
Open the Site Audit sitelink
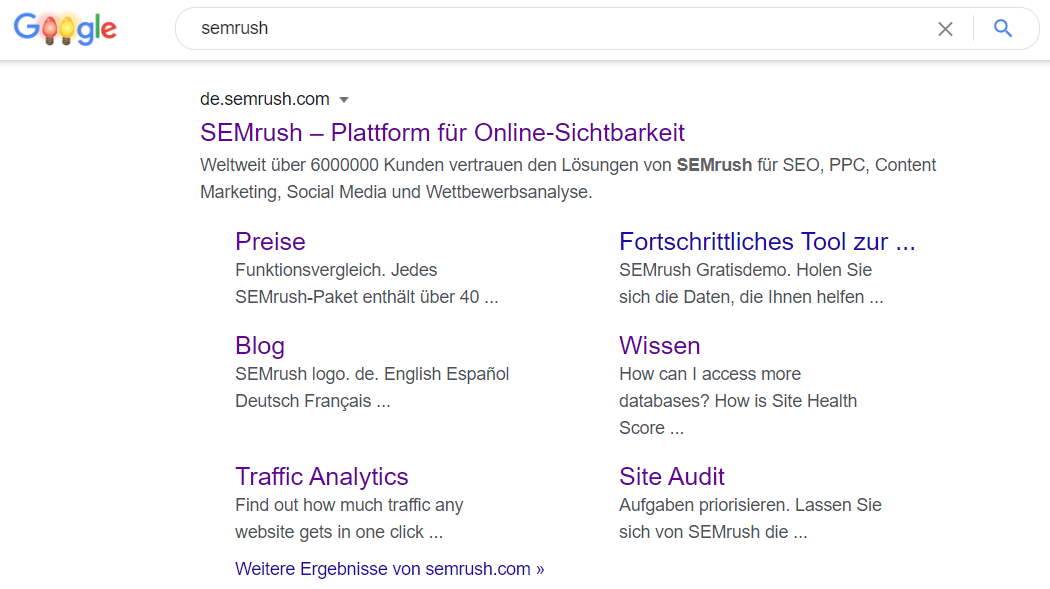tap(672, 477)
